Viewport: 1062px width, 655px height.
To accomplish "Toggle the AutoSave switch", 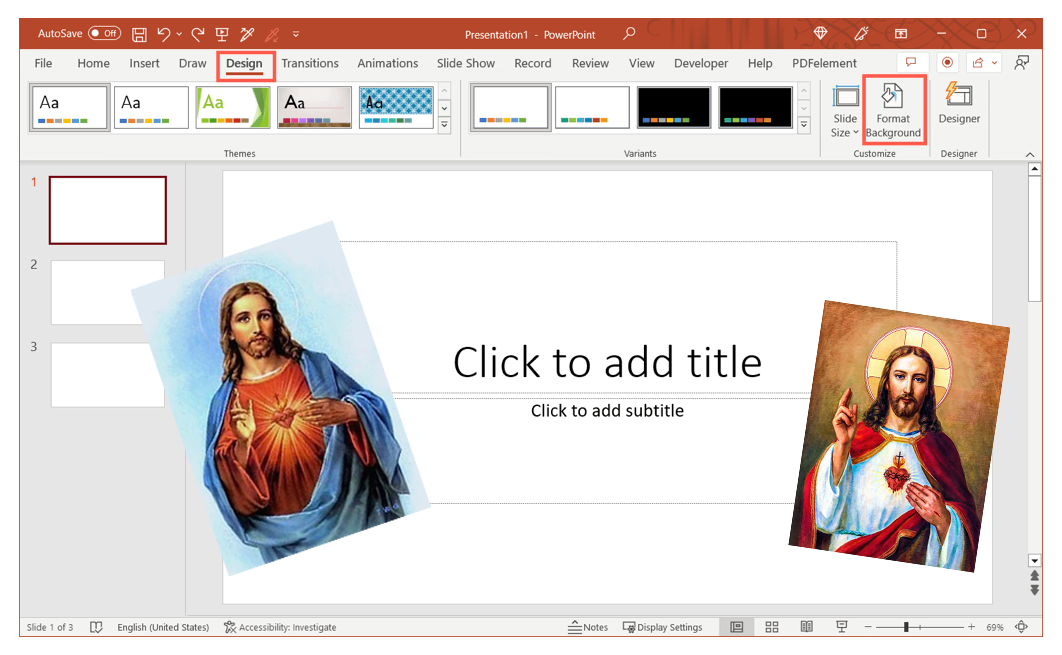I will (x=104, y=33).
